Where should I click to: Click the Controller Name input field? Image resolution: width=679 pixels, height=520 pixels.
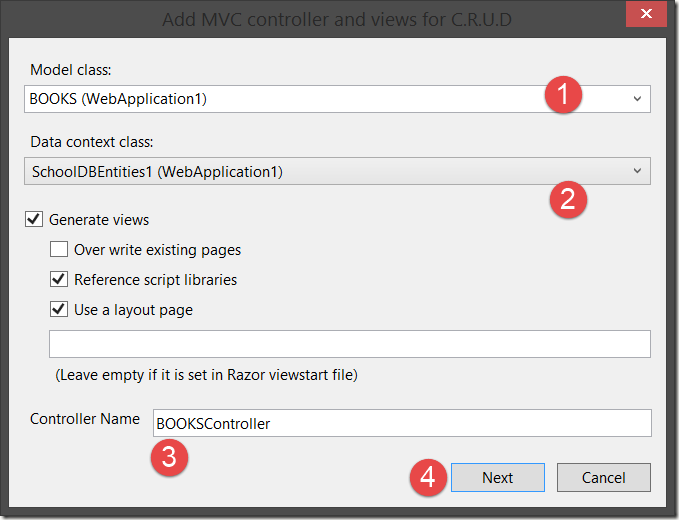point(402,423)
